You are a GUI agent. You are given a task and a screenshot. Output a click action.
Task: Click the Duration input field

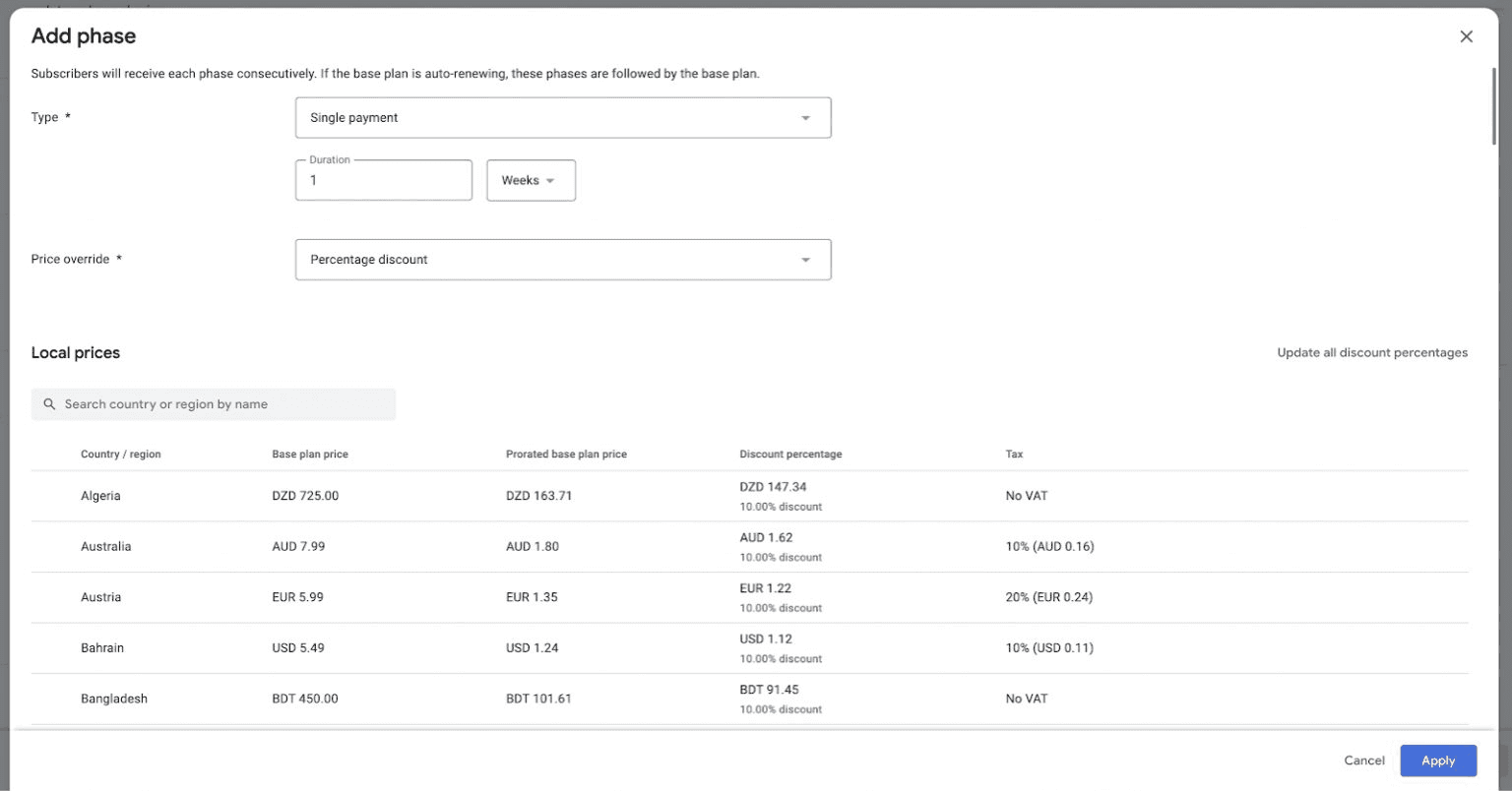383,180
